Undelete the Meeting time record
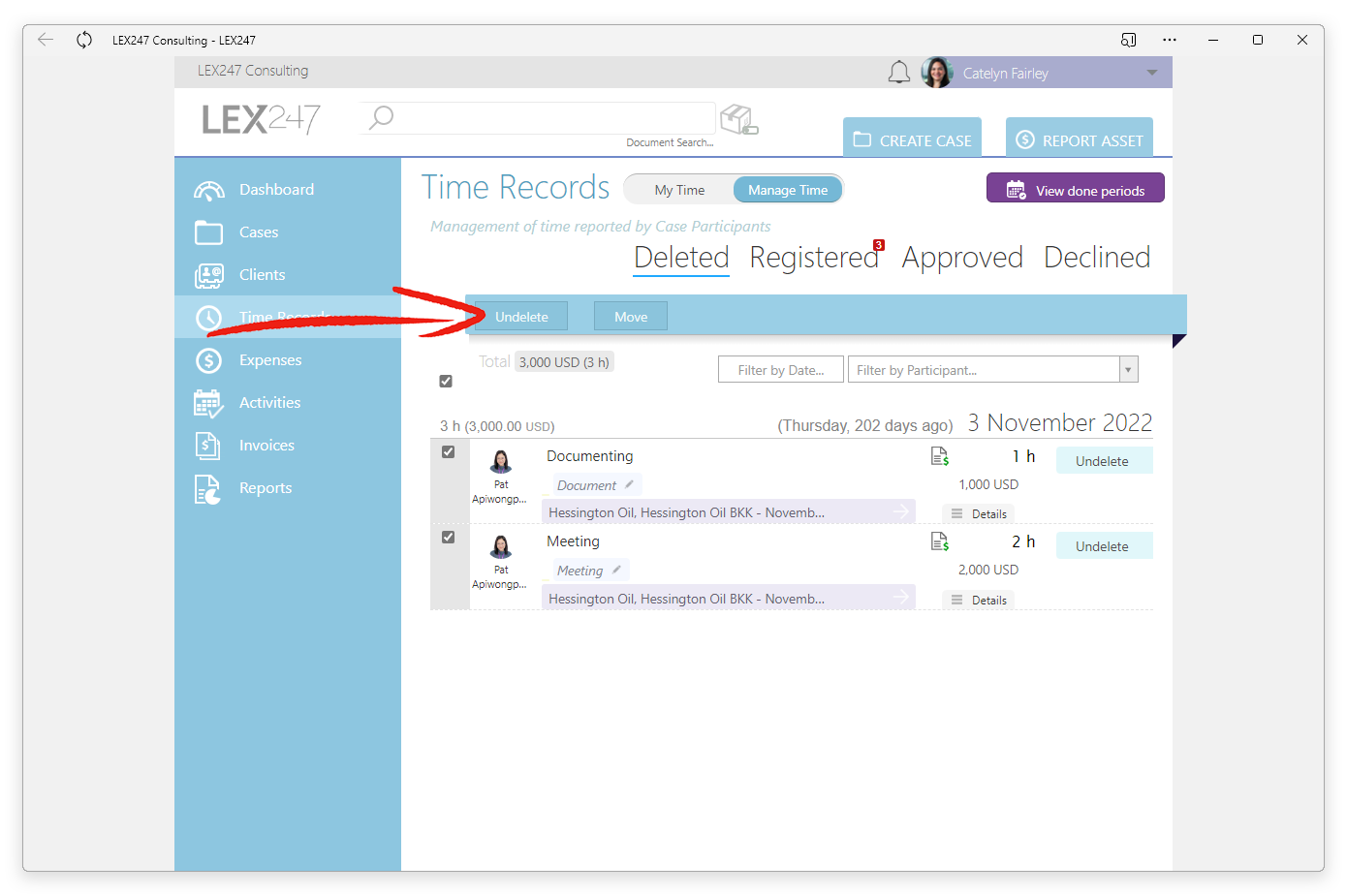1347x896 pixels. (x=1103, y=545)
